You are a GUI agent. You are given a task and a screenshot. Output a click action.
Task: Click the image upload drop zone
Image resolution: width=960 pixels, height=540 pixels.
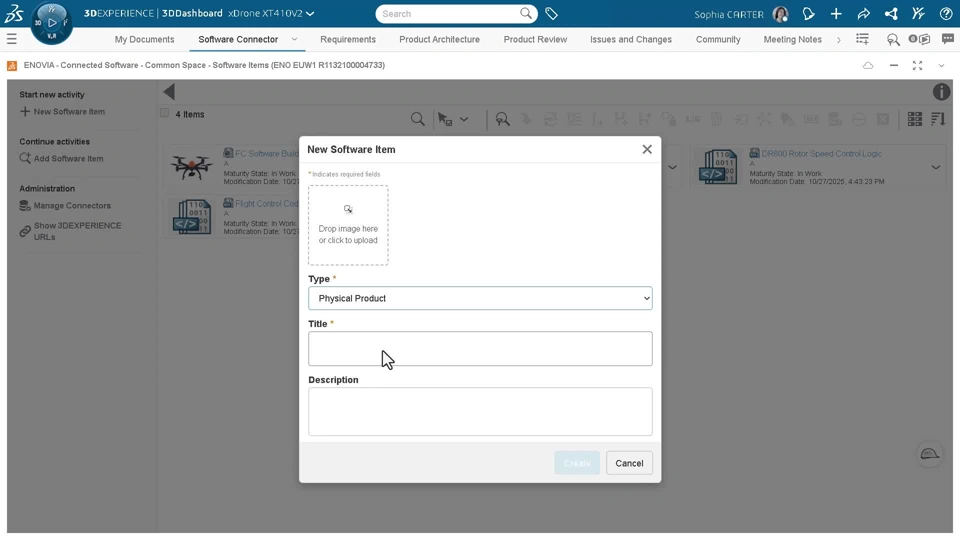click(348, 225)
